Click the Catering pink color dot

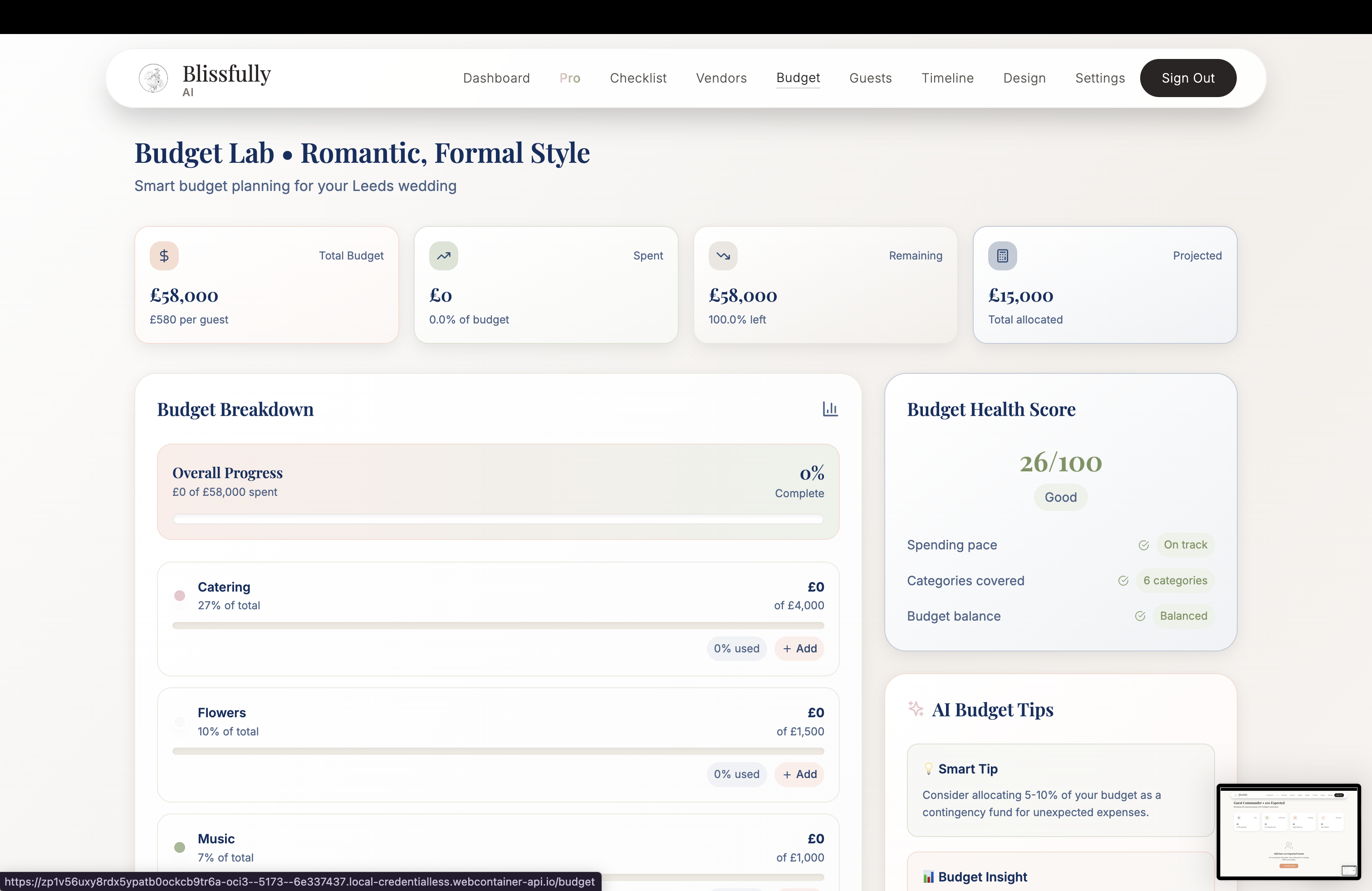pos(180,596)
